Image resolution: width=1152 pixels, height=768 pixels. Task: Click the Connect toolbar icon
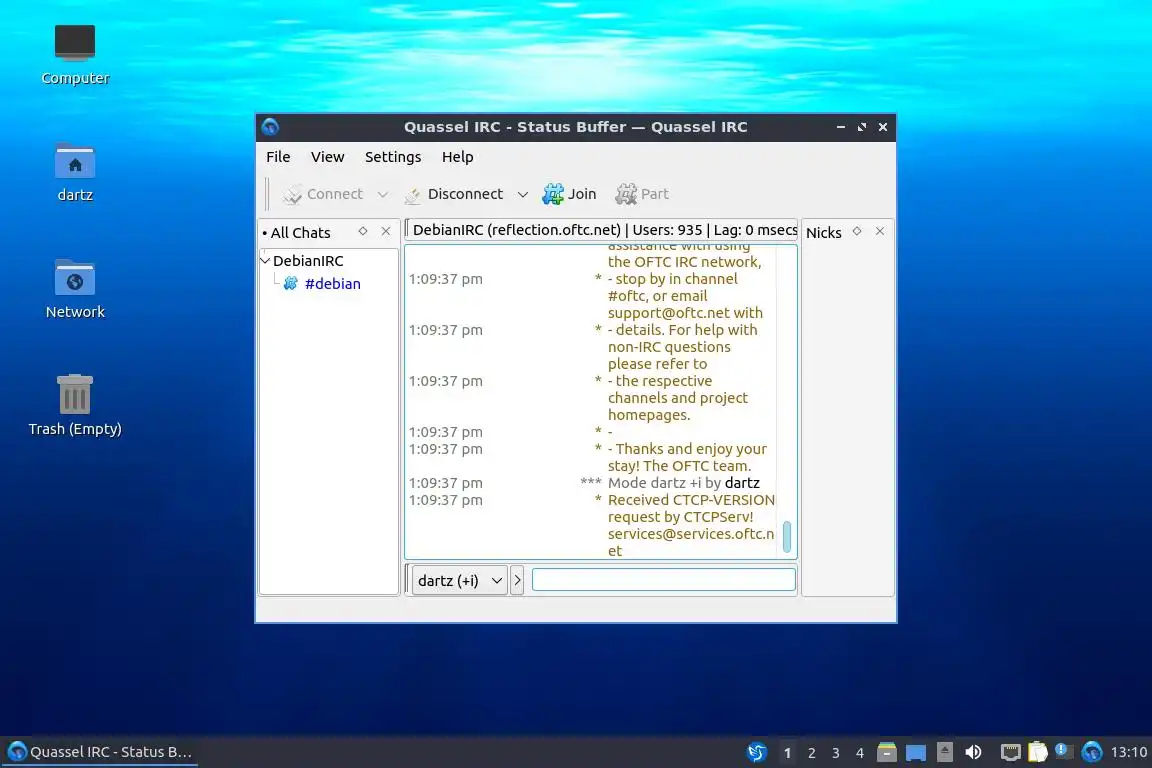(x=292, y=194)
